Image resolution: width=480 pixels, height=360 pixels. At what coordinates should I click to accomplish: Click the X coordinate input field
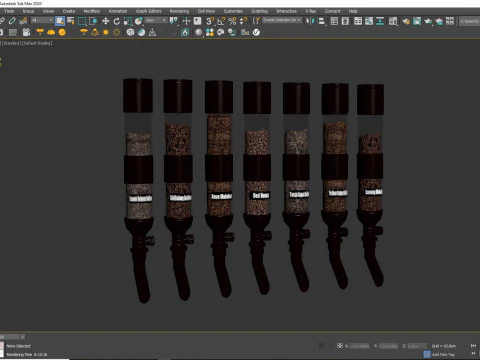(359, 346)
